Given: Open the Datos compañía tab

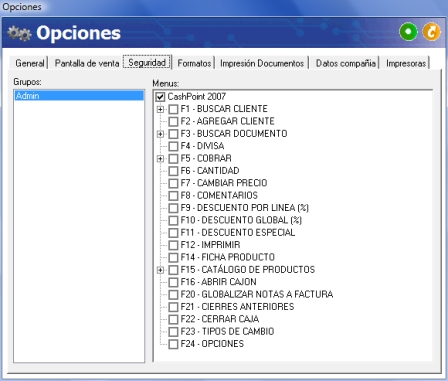Looking at the screenshot, I should (346, 63).
